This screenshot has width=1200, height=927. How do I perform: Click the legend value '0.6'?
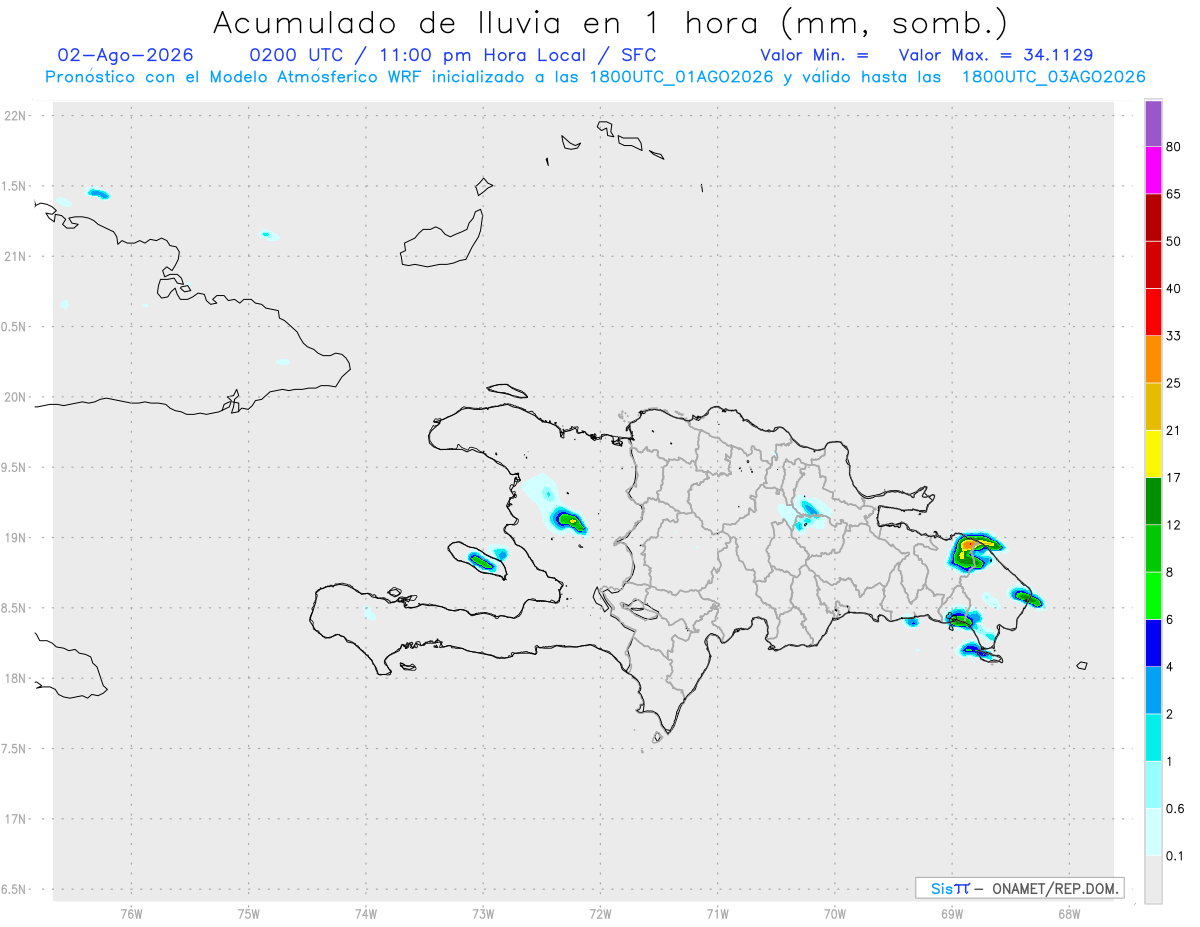click(1175, 809)
